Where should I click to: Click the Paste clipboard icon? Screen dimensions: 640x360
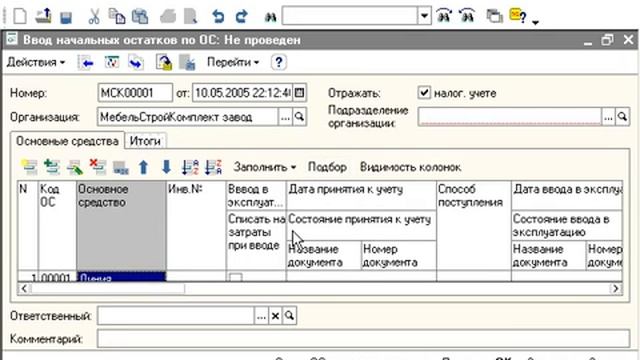(x=140, y=16)
